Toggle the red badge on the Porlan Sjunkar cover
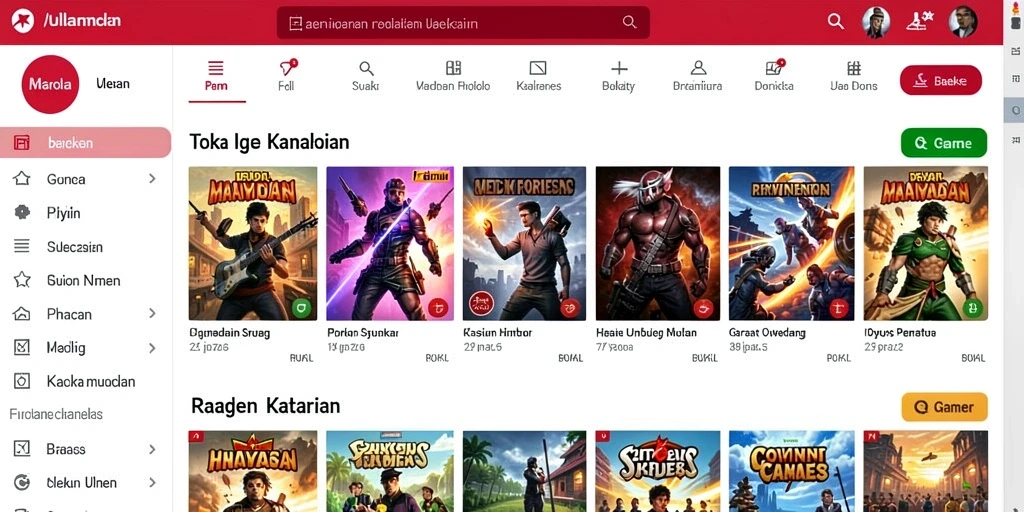1024x512 pixels. (x=438, y=306)
